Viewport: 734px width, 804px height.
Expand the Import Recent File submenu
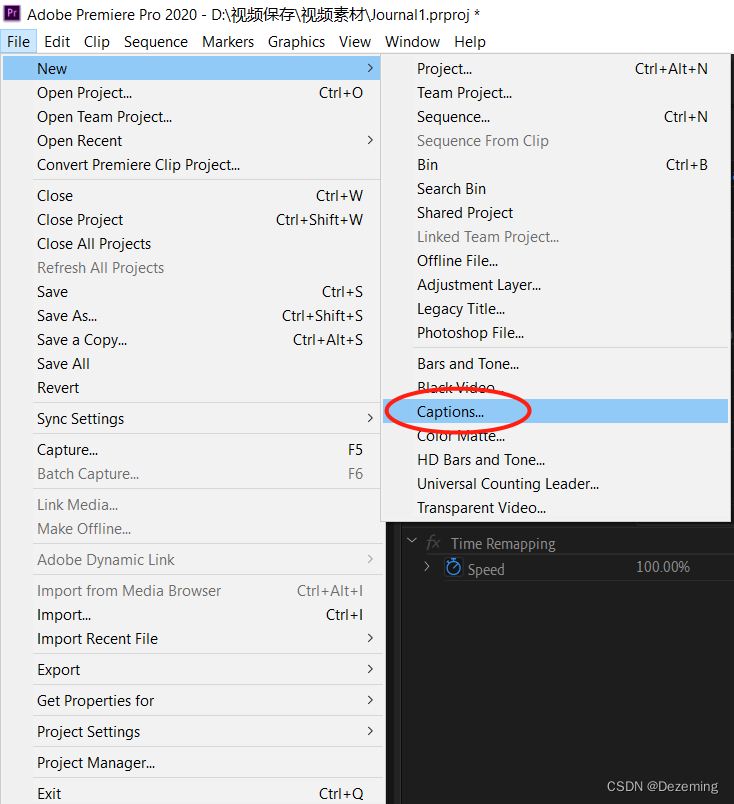click(370, 638)
